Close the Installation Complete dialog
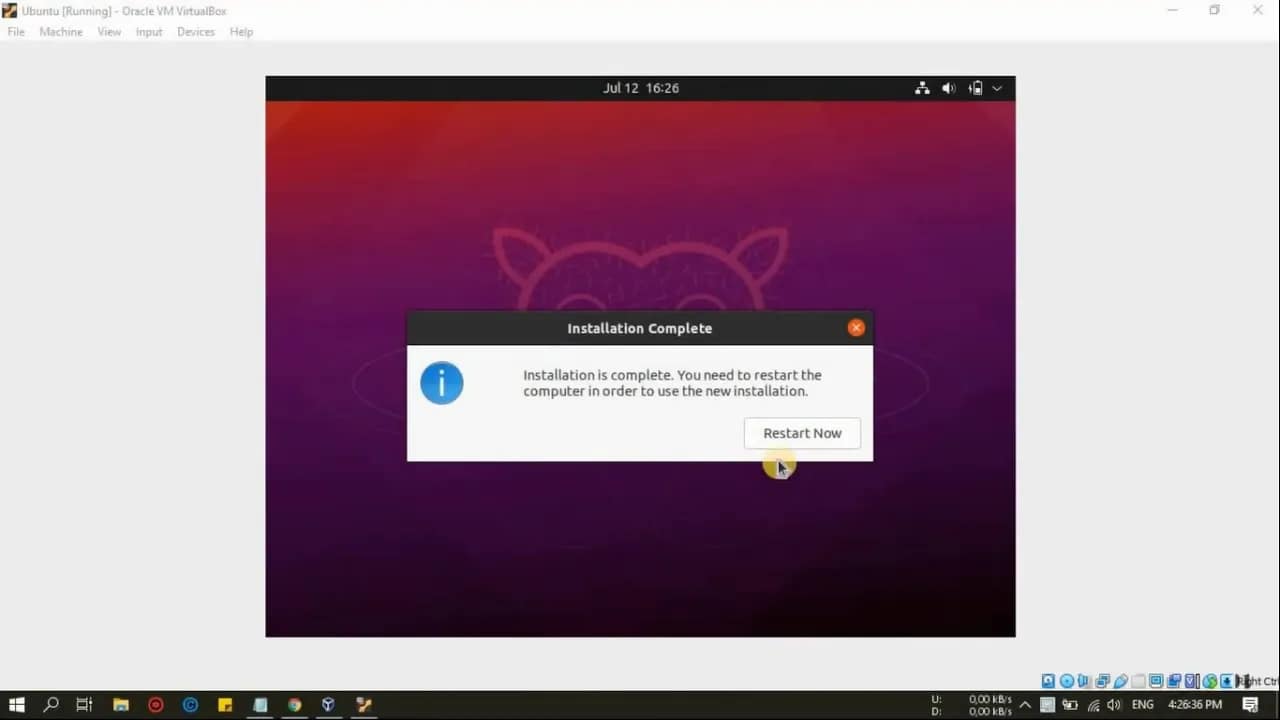 coord(856,328)
